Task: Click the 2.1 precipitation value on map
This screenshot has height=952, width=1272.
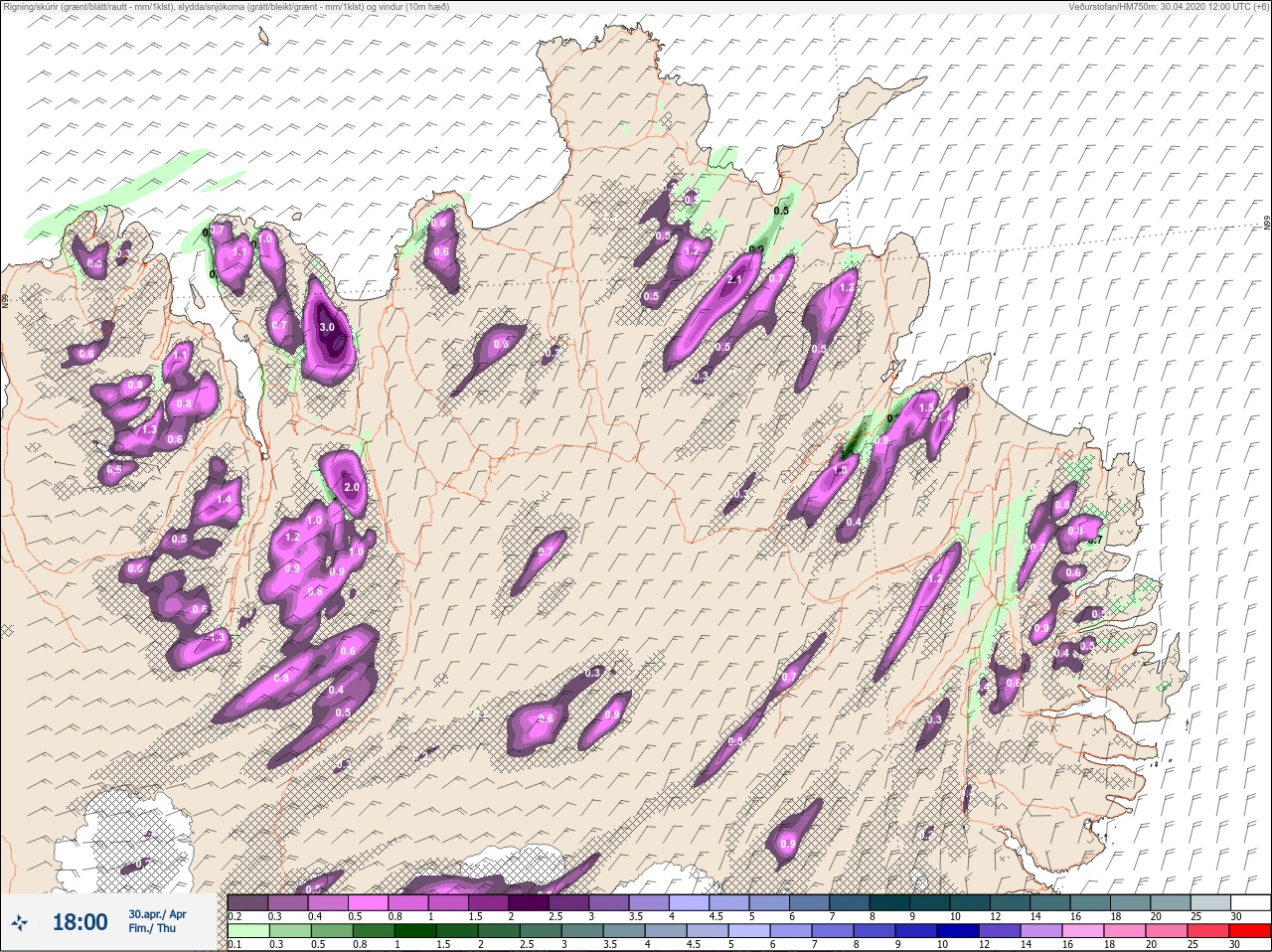Action: coord(734,280)
